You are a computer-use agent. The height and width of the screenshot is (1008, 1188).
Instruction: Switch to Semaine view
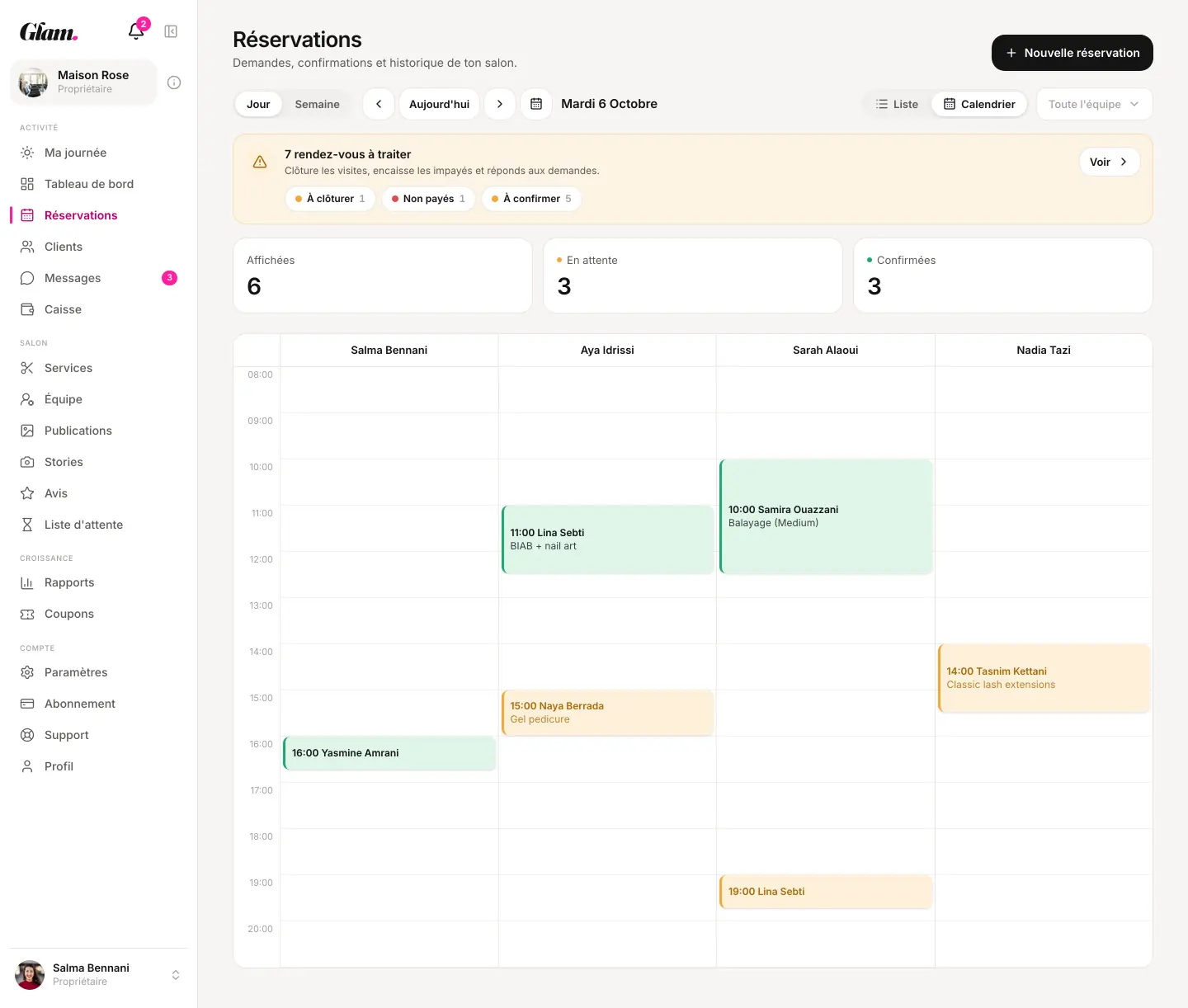pos(318,104)
